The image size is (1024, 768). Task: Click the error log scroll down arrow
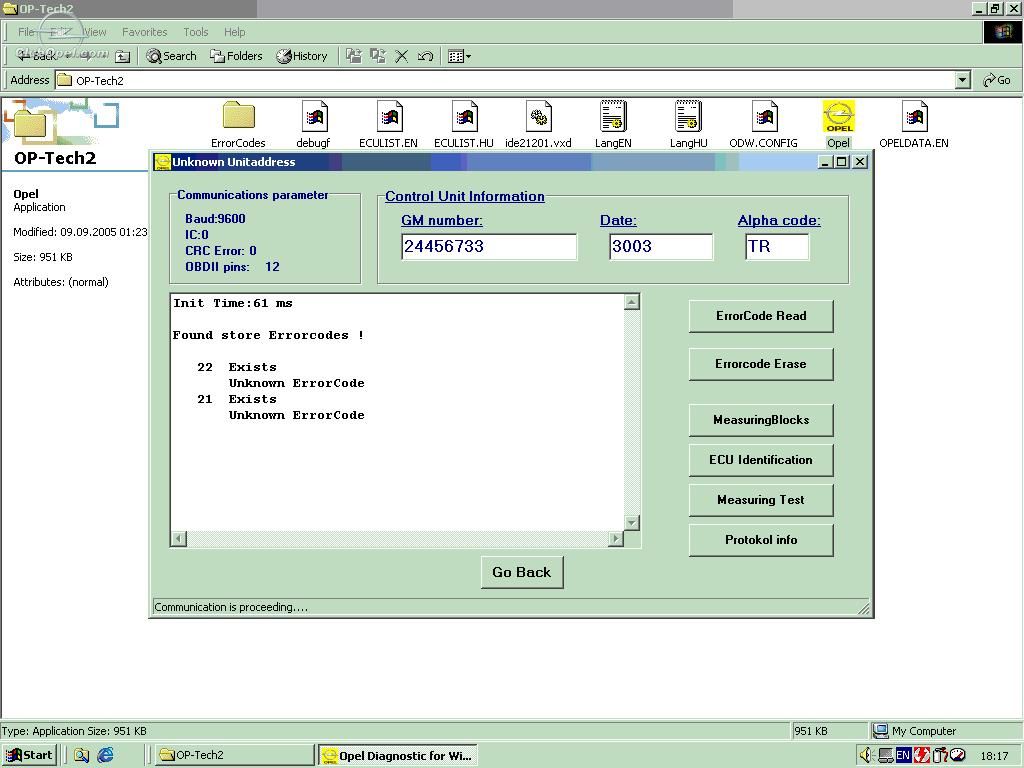click(632, 522)
